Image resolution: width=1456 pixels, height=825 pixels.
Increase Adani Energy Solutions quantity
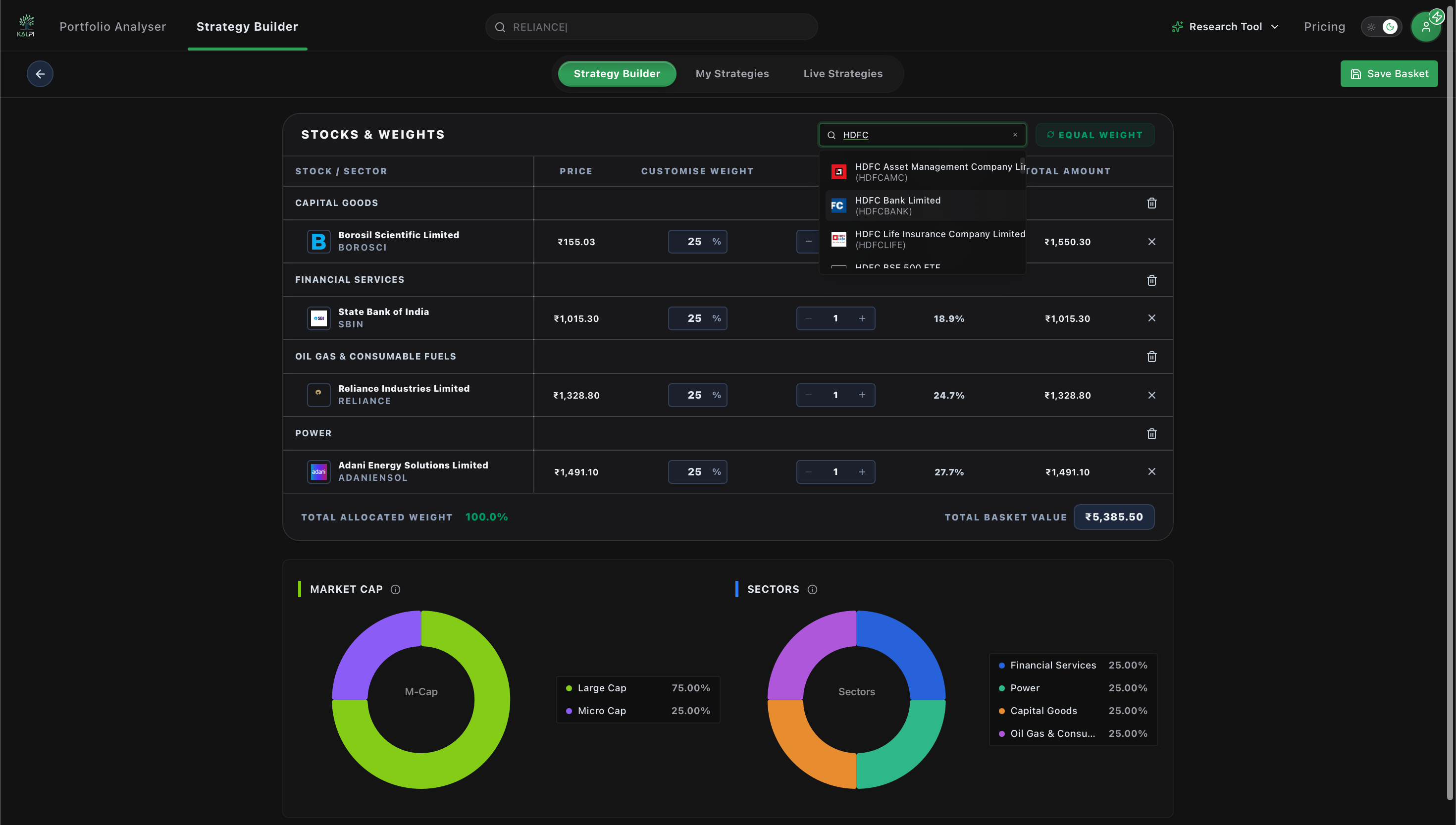click(862, 472)
